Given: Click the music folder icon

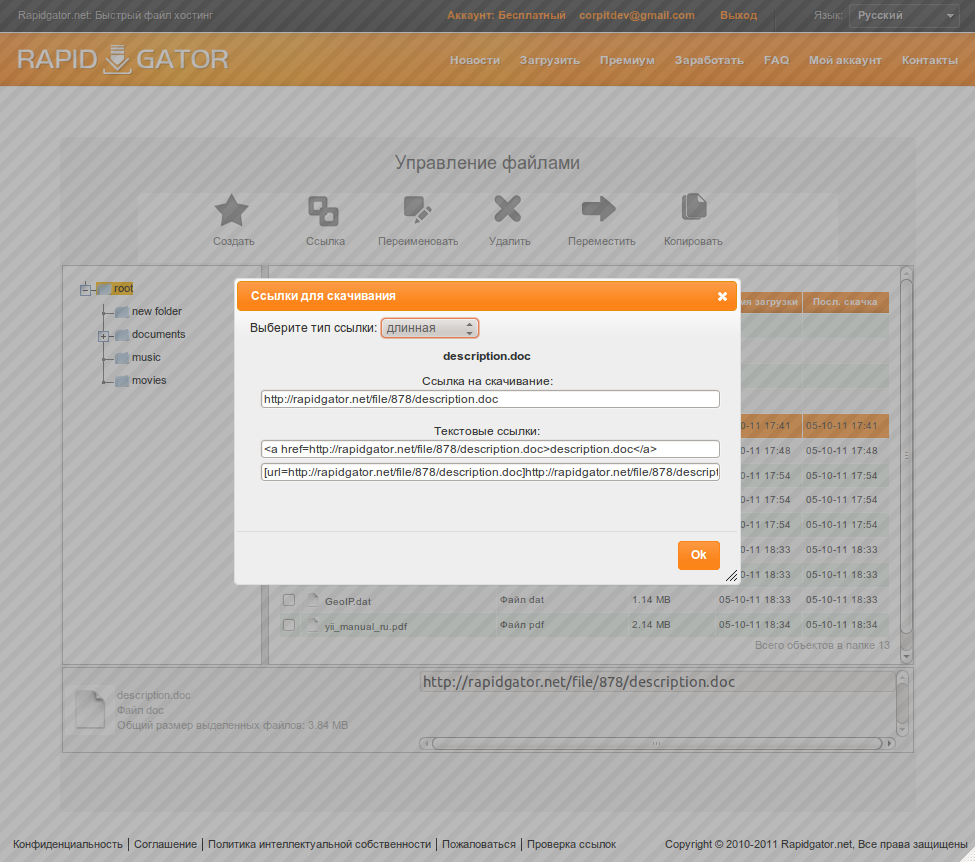Looking at the screenshot, I should (122, 358).
